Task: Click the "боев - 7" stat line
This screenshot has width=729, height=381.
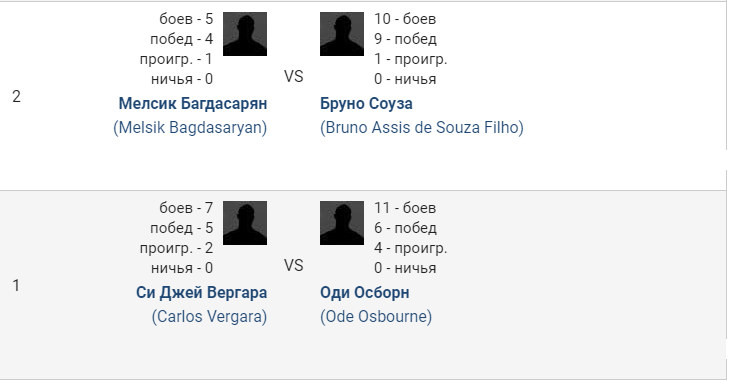Action: [x=186, y=207]
